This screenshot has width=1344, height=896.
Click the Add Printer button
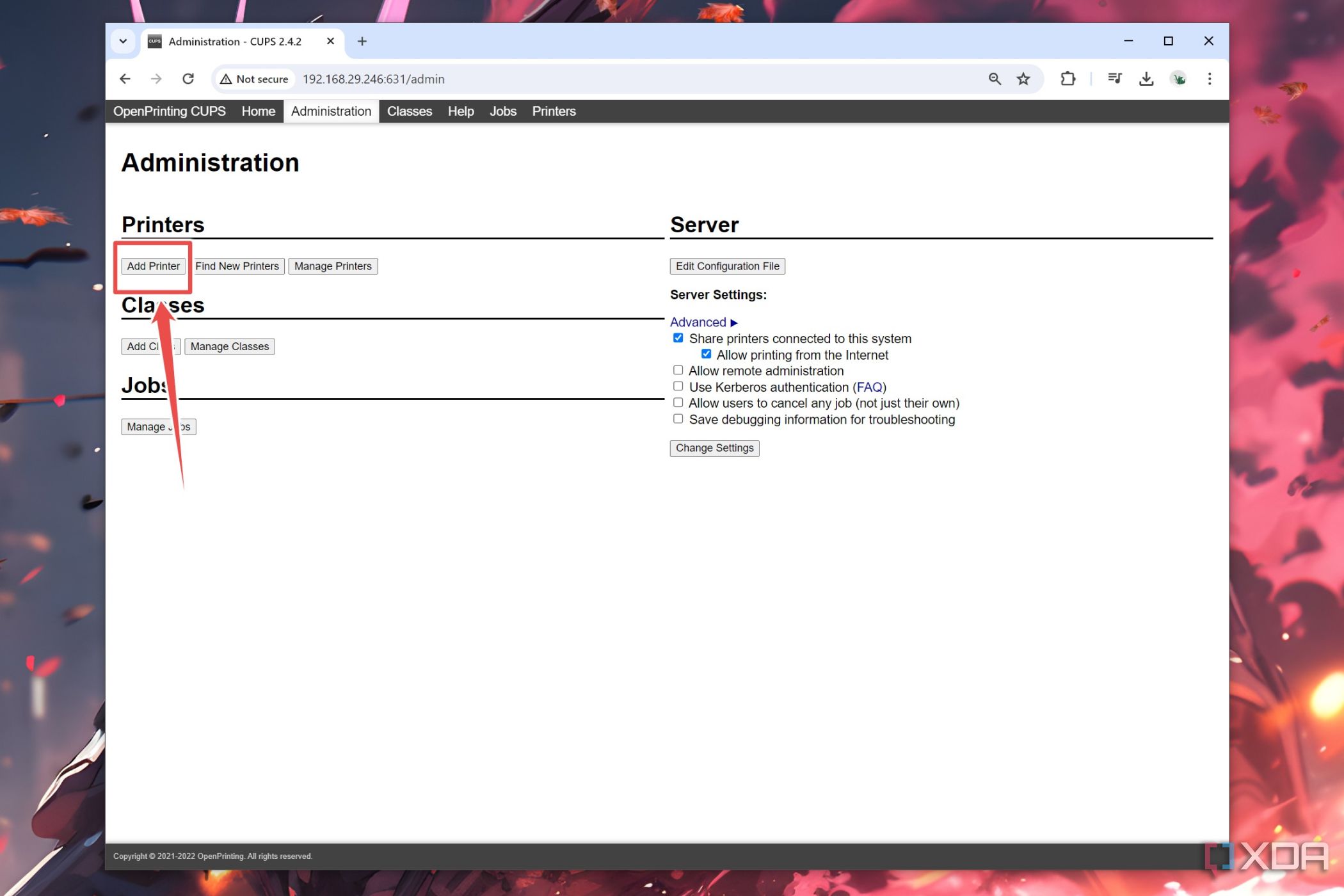click(x=153, y=265)
